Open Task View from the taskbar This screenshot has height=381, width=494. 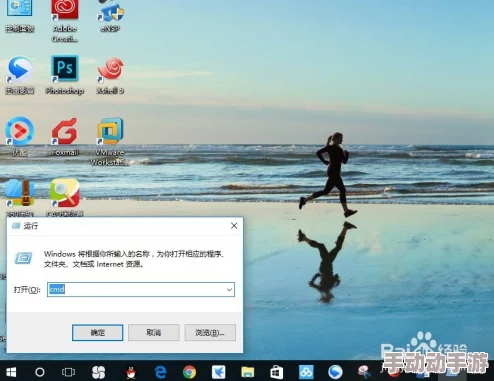[68, 372]
